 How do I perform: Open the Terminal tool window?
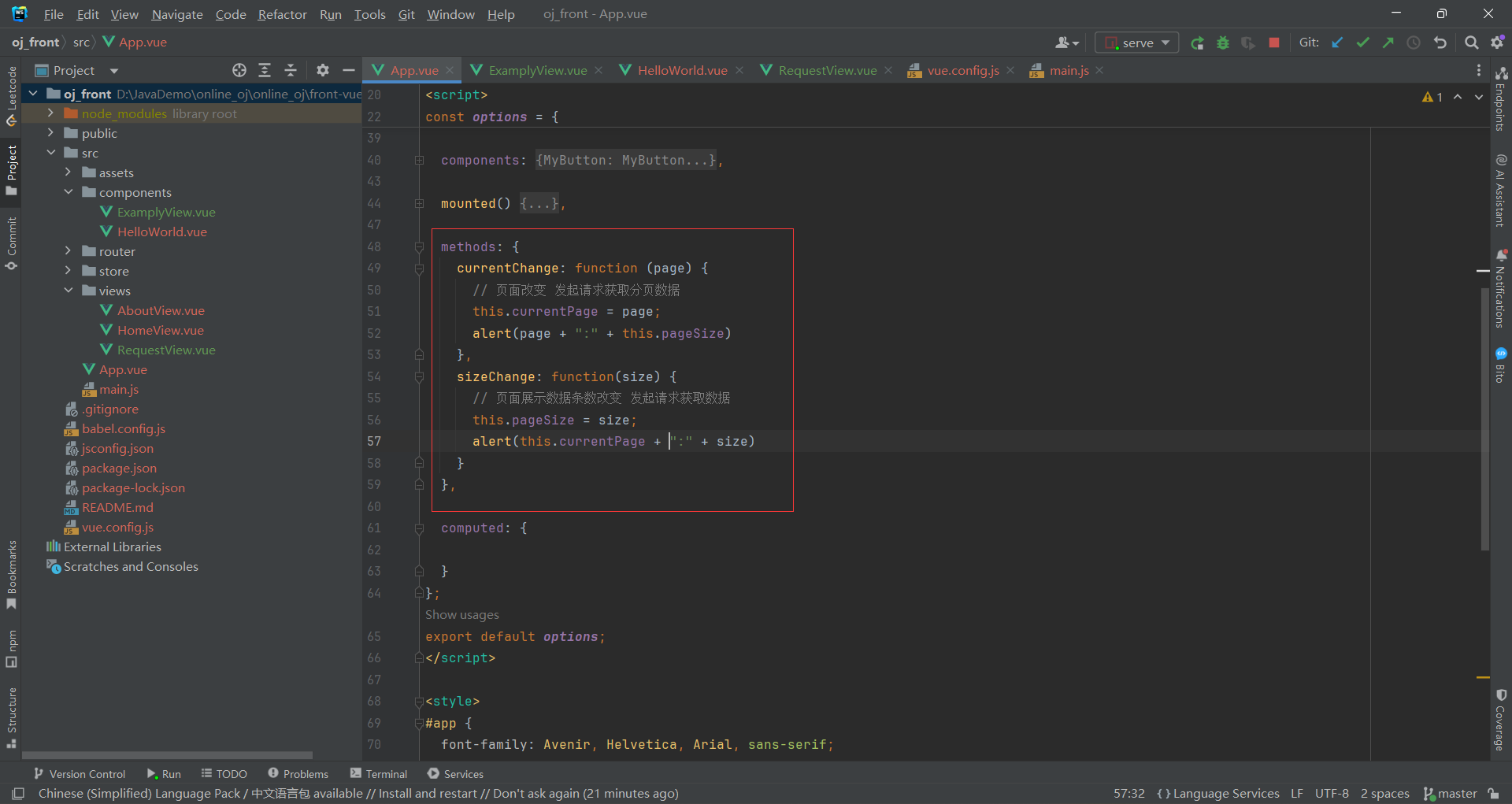tap(379, 774)
